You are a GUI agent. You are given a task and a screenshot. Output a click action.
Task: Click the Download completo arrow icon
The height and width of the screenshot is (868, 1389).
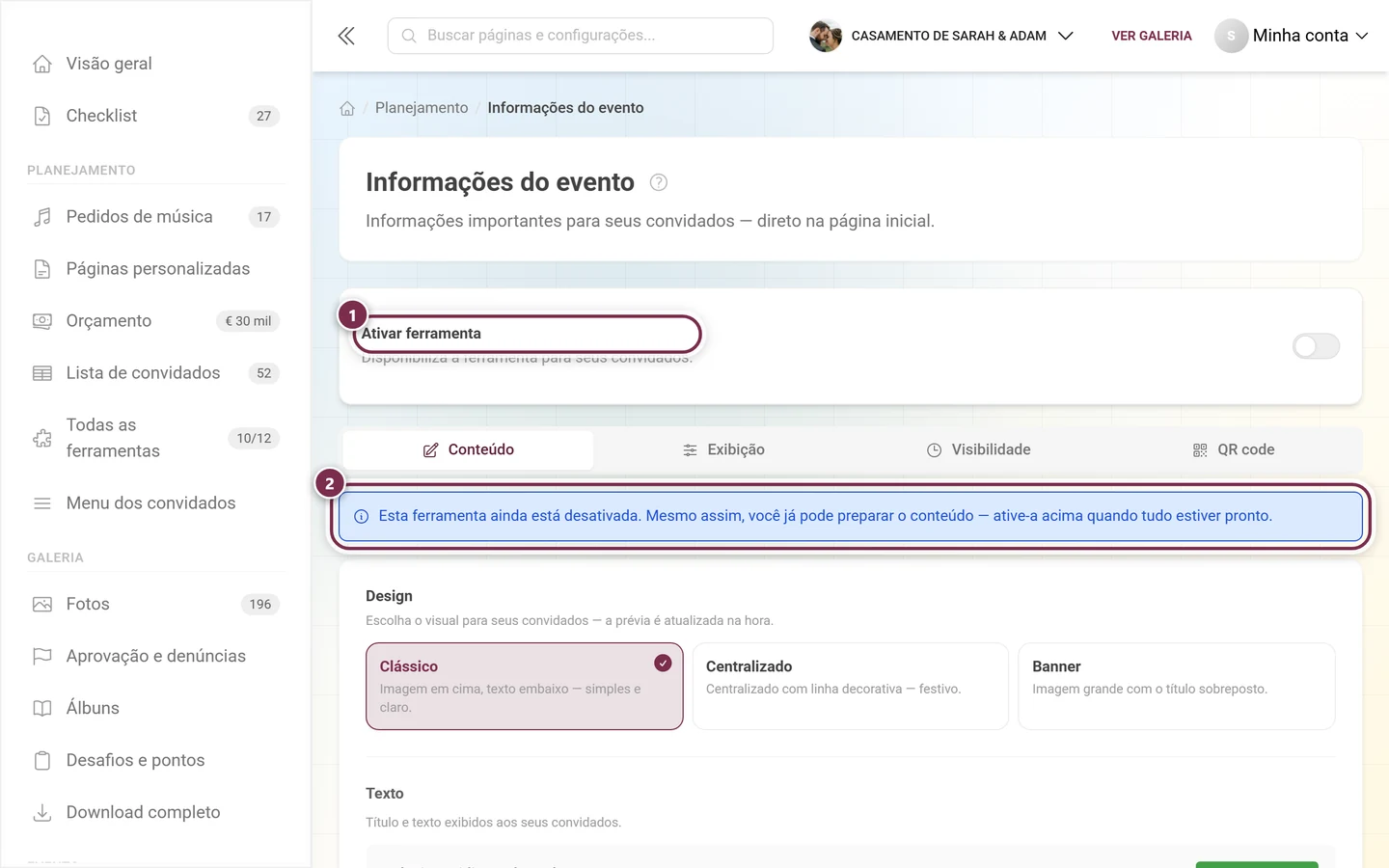(x=42, y=813)
